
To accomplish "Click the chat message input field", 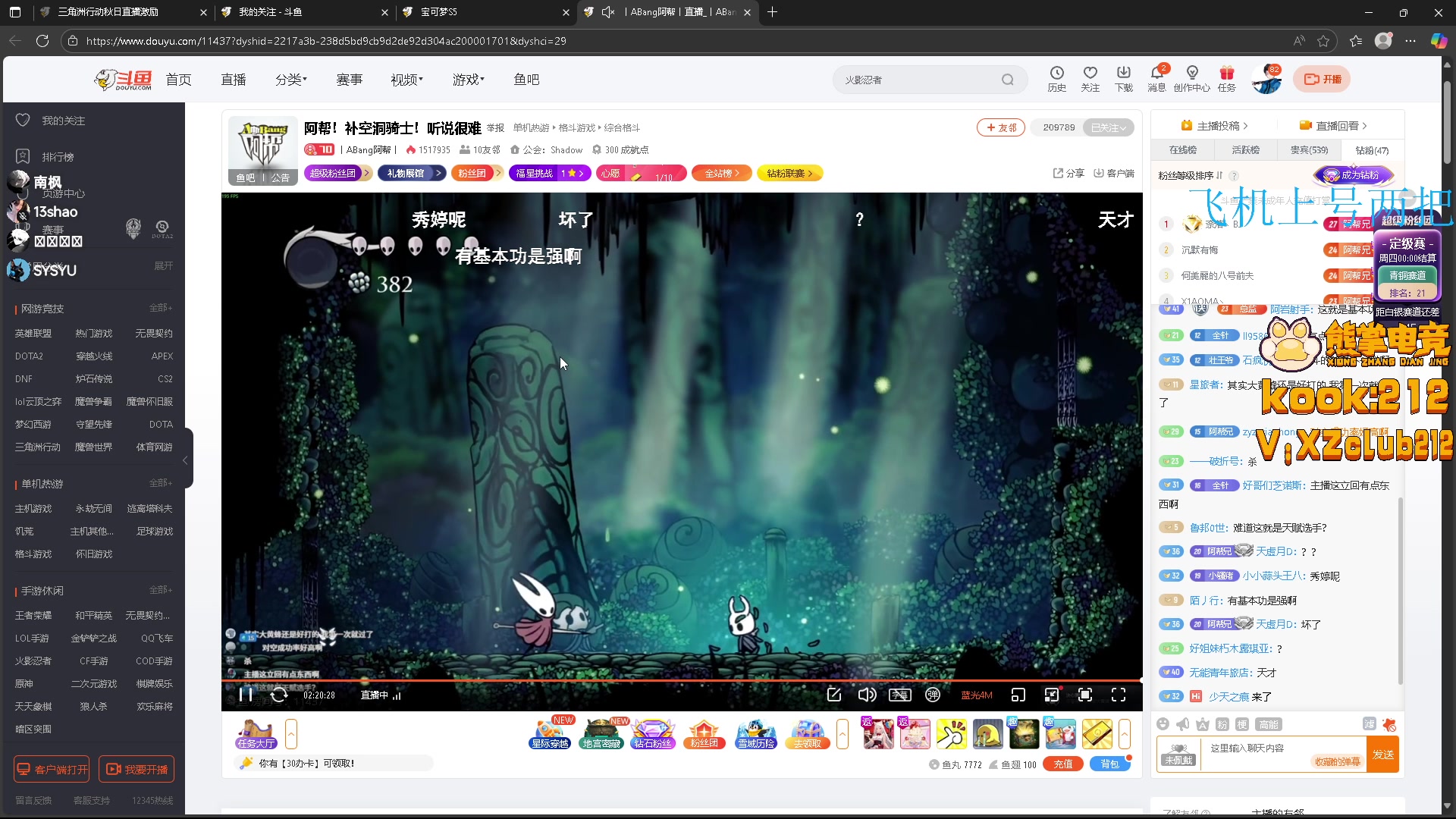I will (1283, 754).
